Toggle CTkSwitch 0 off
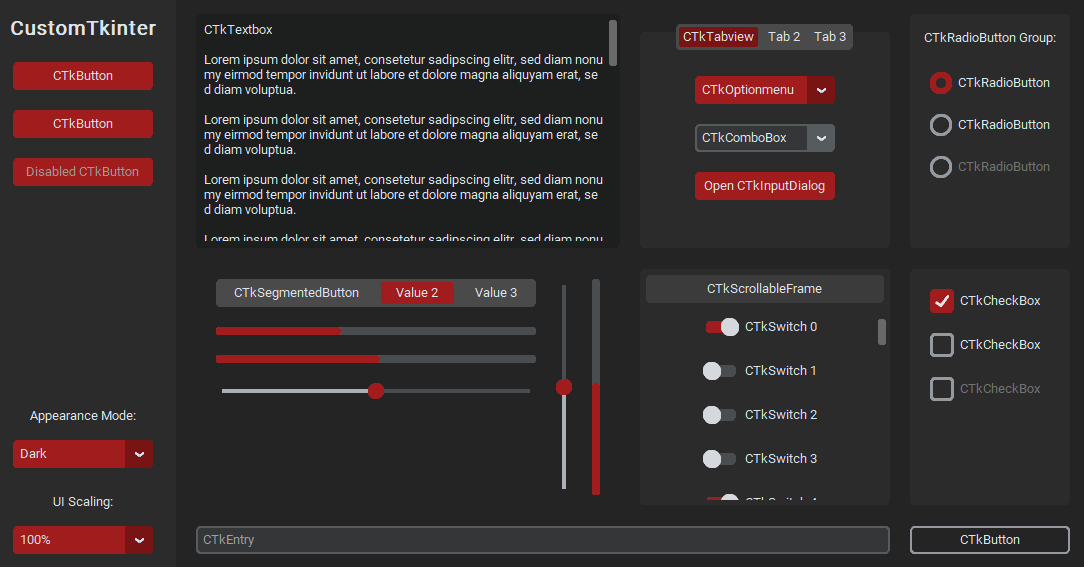This screenshot has height=567, width=1084. click(721, 327)
